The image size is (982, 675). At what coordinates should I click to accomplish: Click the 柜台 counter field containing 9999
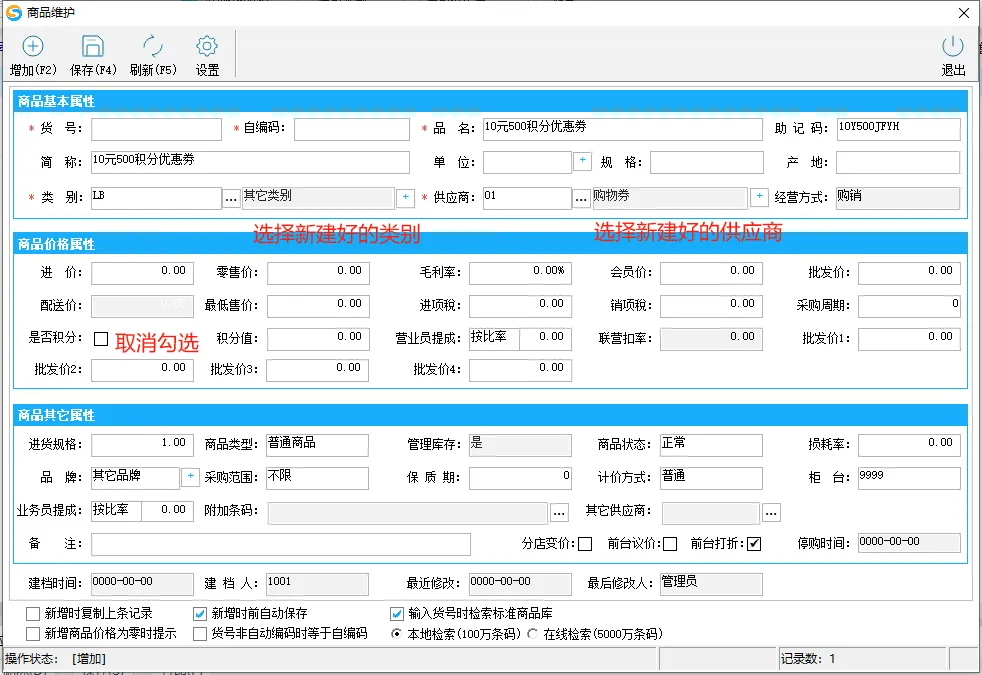(x=909, y=478)
